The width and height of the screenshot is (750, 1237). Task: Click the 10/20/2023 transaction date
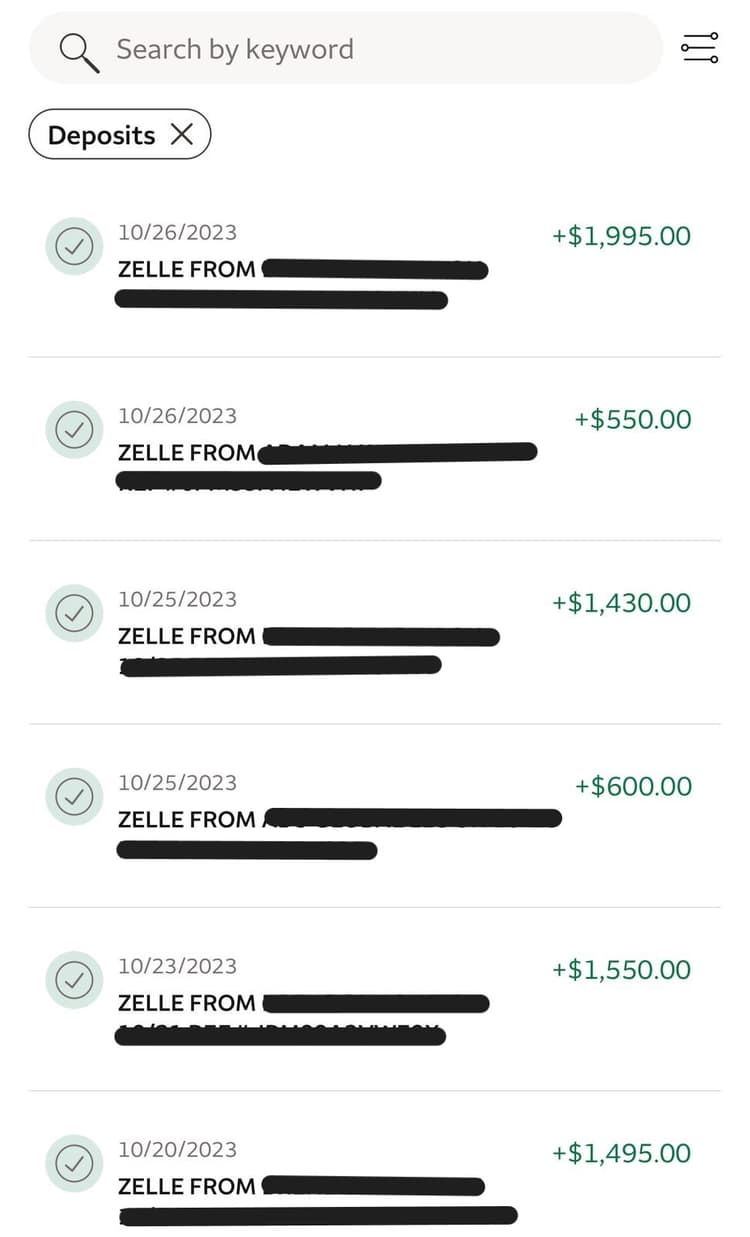(177, 1150)
